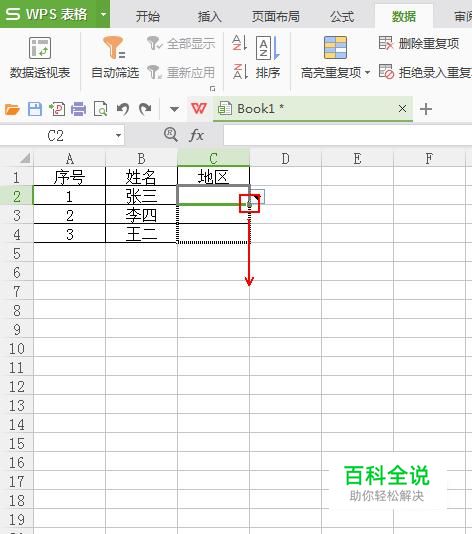Select column E header
The height and width of the screenshot is (534, 472).
tap(357, 159)
